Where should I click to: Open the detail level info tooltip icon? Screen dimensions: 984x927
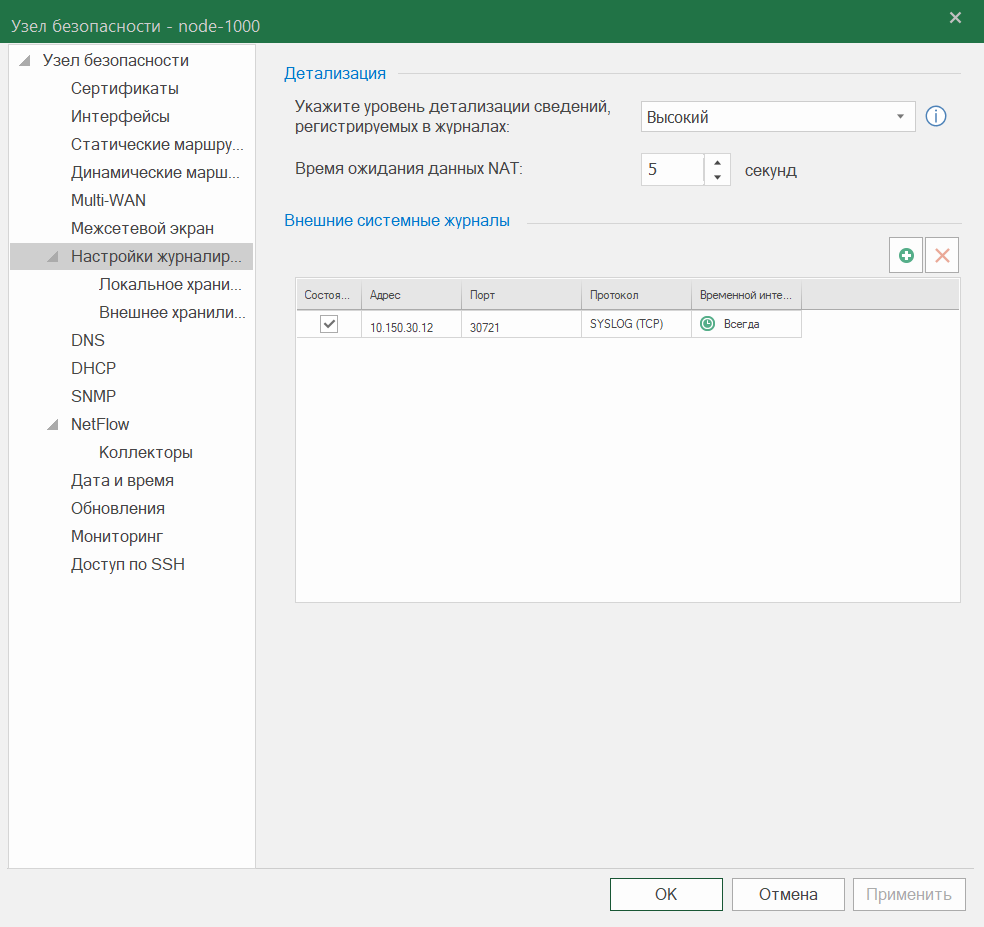pyautogui.click(x=935, y=116)
